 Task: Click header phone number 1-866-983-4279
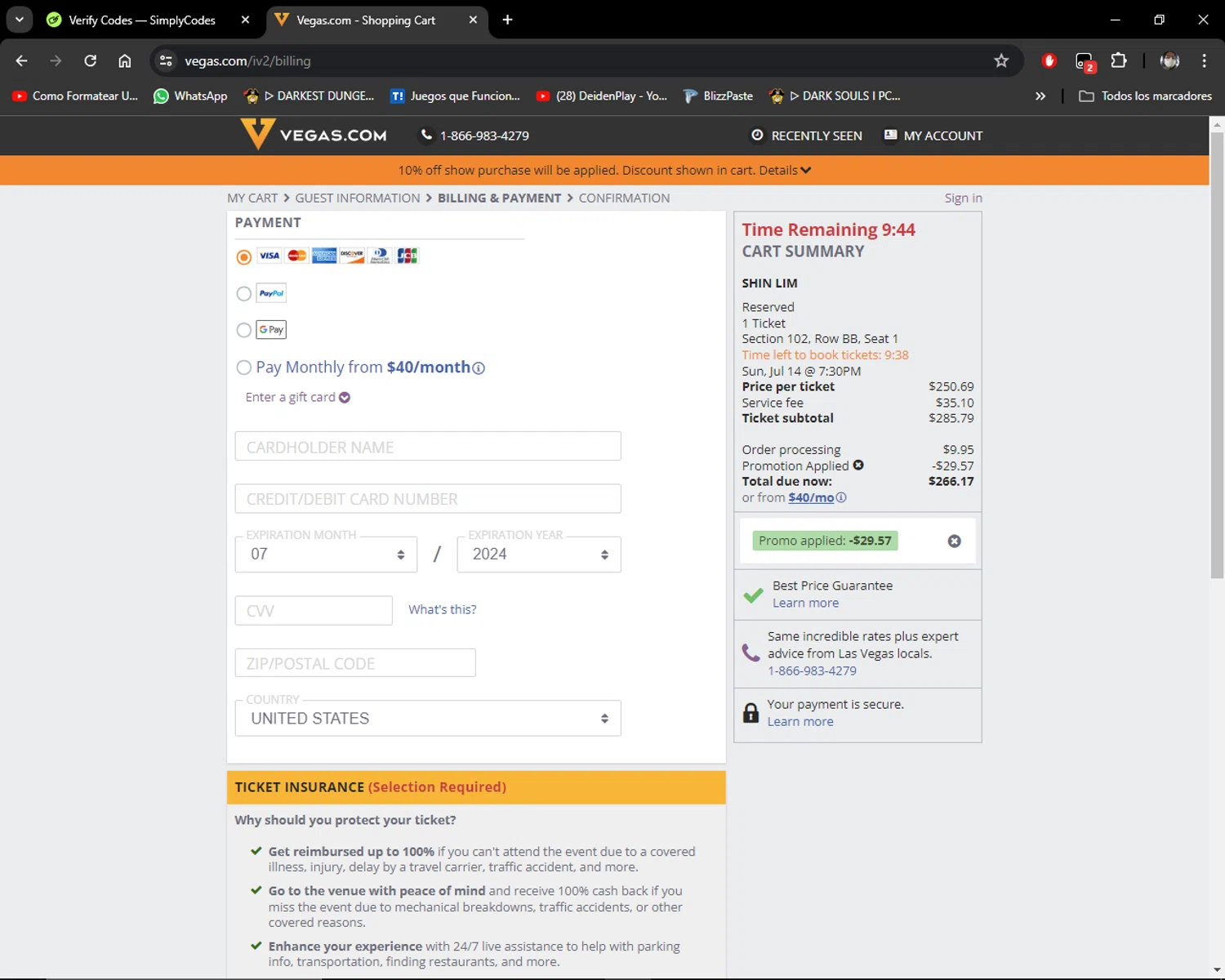pyautogui.click(x=484, y=136)
